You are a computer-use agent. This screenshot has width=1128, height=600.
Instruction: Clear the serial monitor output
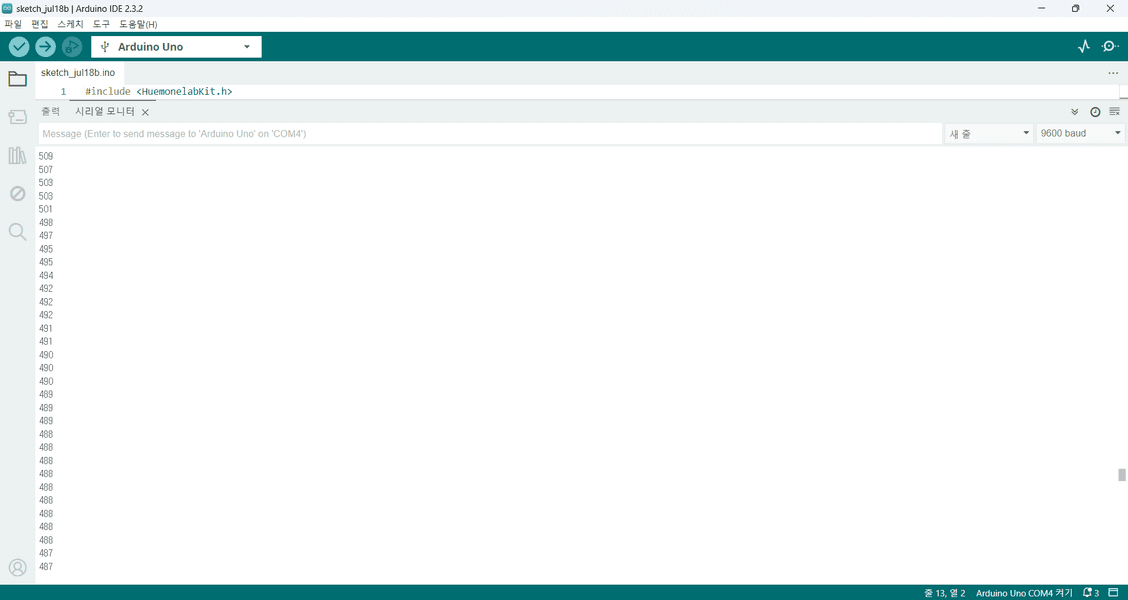pos(1114,112)
